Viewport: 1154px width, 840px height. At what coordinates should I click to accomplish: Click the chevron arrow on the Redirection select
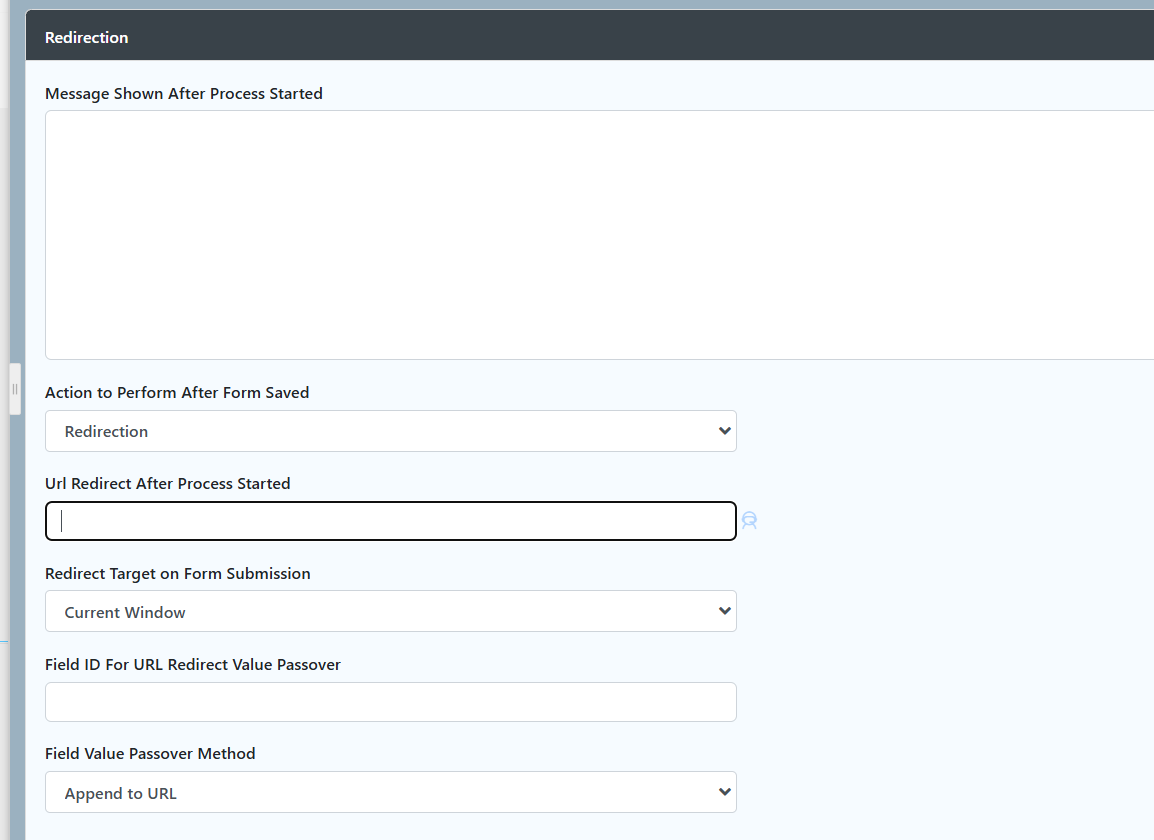point(725,431)
